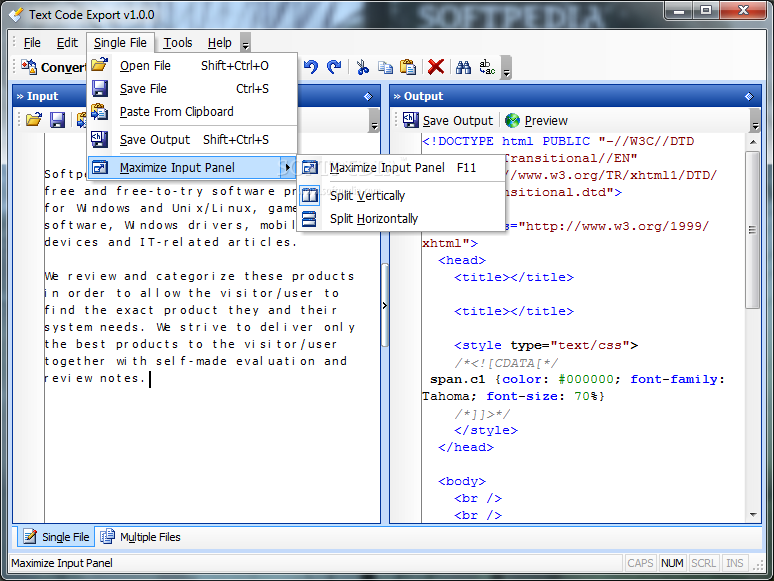Choose Split Horizontally in submenu
Viewport: 774px width, 581px height.
click(x=402, y=219)
